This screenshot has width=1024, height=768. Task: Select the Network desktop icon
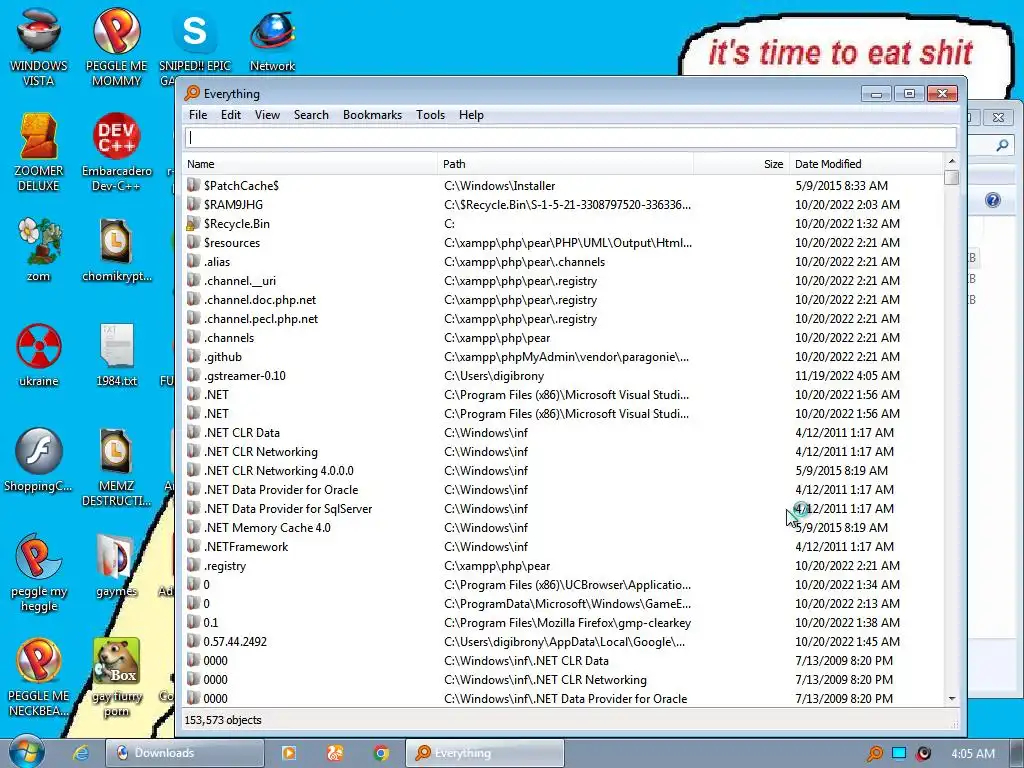272,39
